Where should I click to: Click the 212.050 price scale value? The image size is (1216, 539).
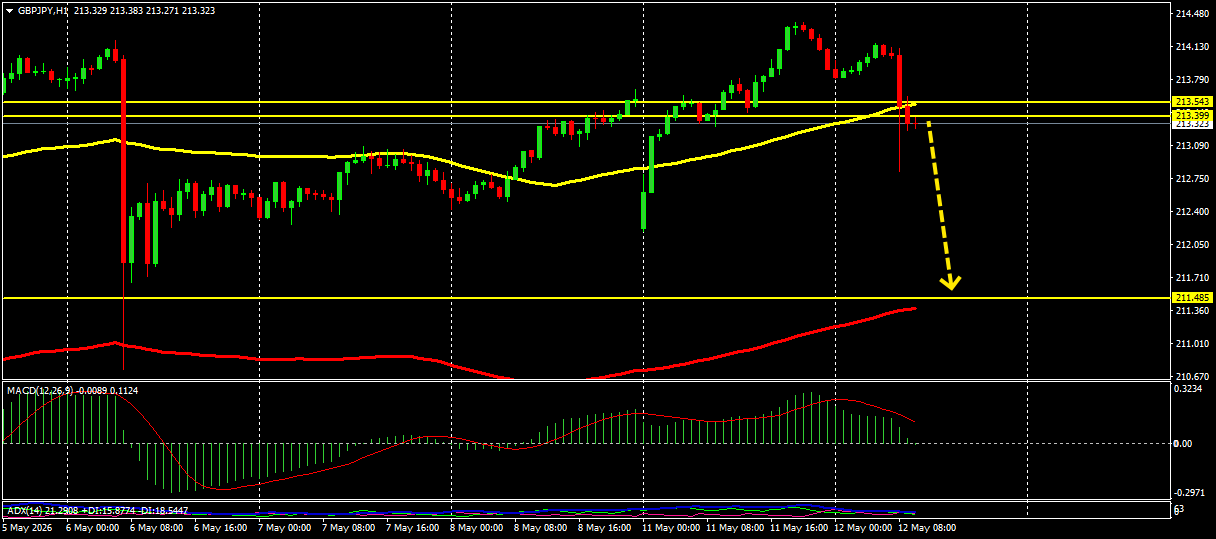(1194, 245)
